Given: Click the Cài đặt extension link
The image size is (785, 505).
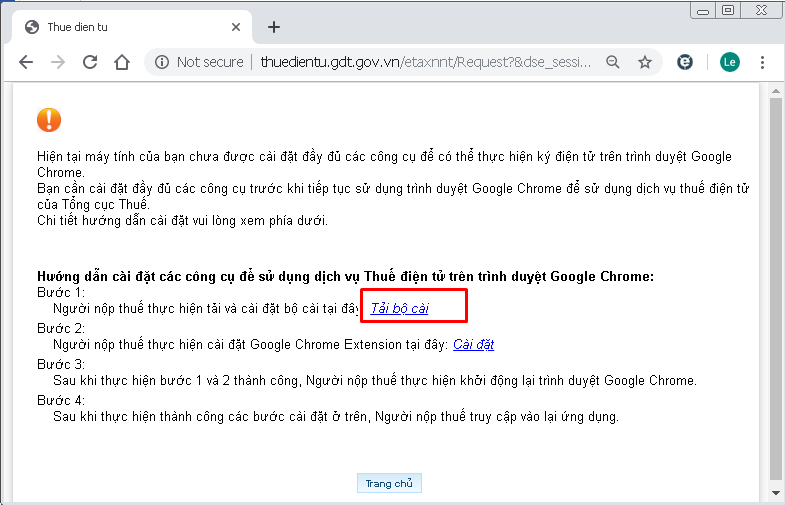Looking at the screenshot, I should point(473,344).
